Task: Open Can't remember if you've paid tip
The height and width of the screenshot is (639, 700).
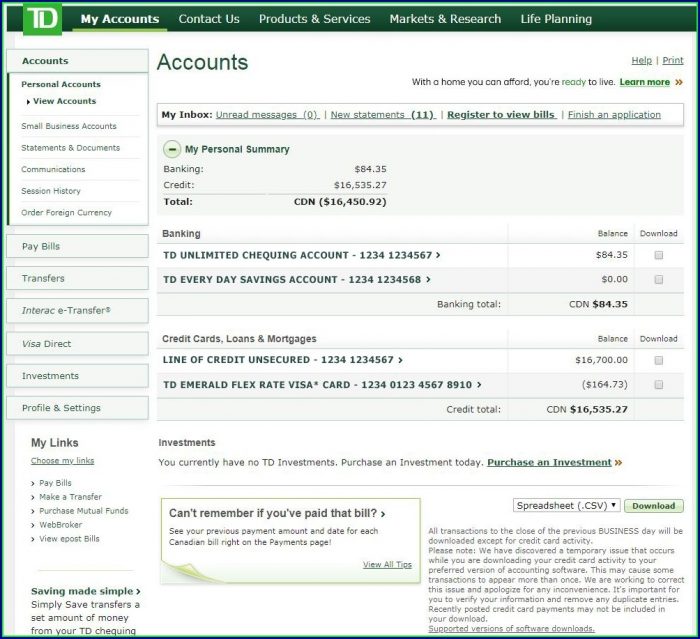Action: [277, 514]
